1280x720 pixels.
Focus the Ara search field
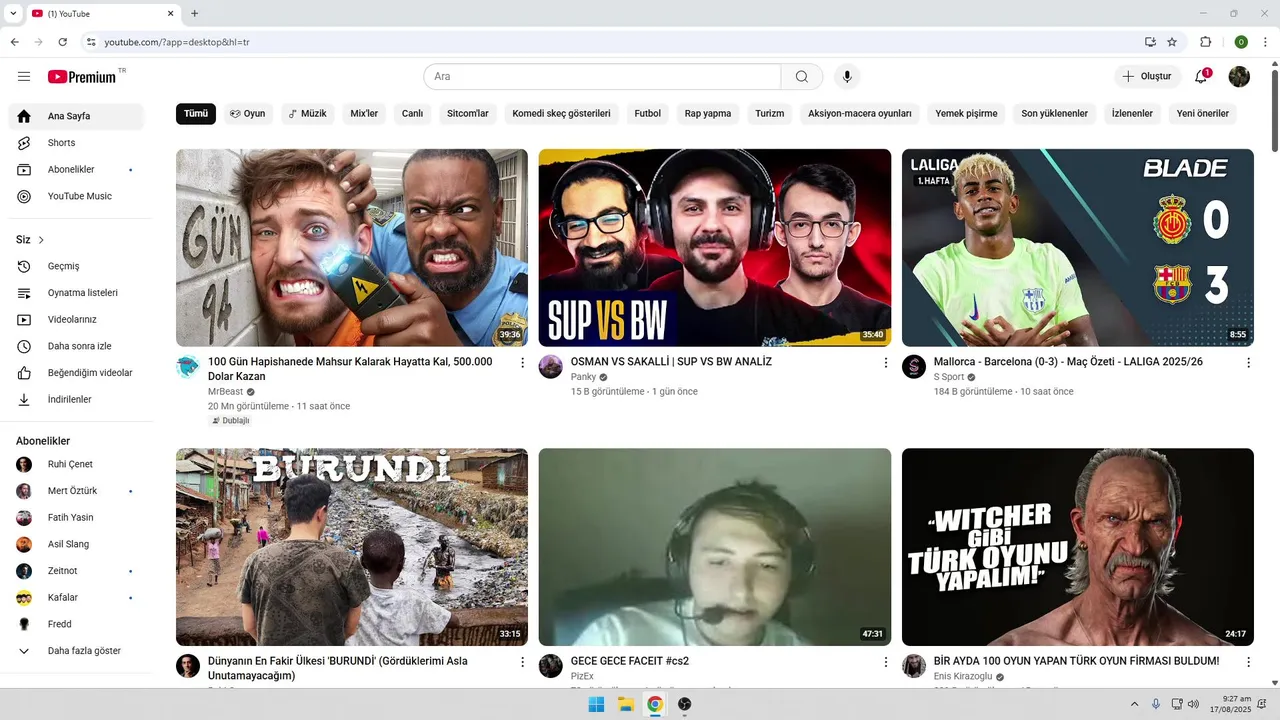602,77
